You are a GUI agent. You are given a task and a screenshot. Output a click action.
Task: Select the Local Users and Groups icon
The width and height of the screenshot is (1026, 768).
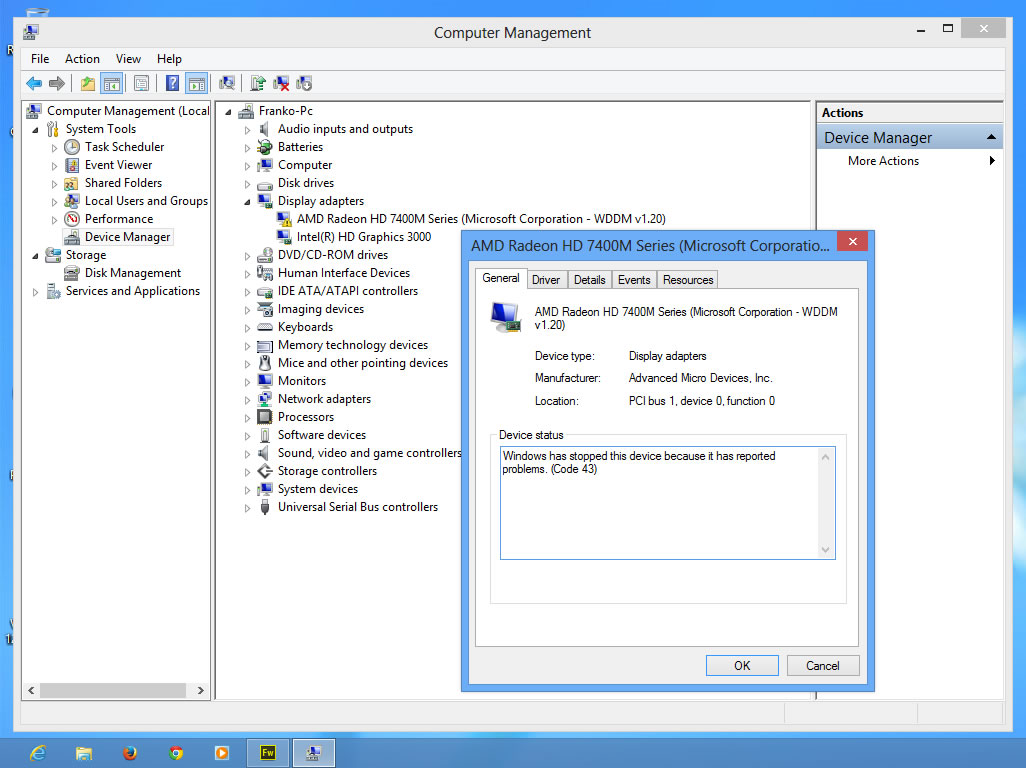[x=72, y=201]
